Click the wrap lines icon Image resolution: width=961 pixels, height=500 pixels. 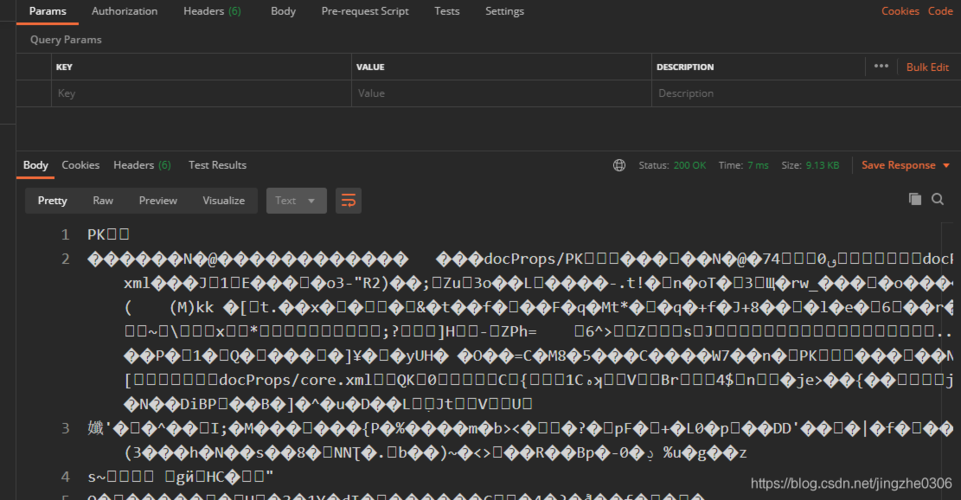348,201
